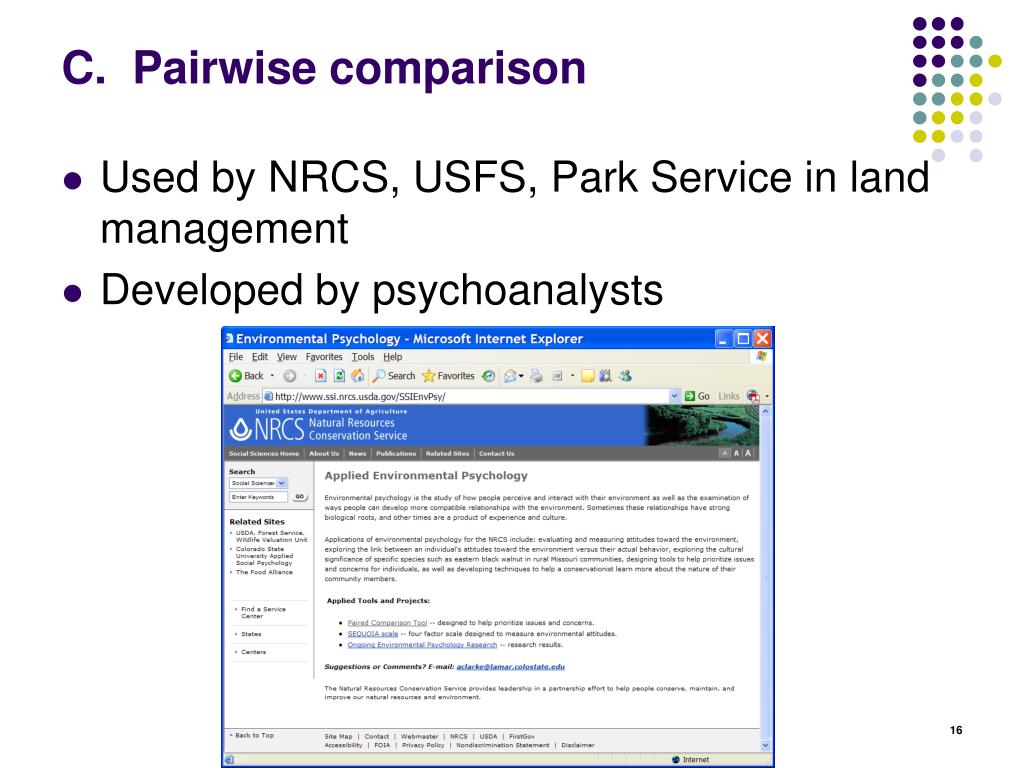Open the View menu
1024x768 pixels.
287,357
